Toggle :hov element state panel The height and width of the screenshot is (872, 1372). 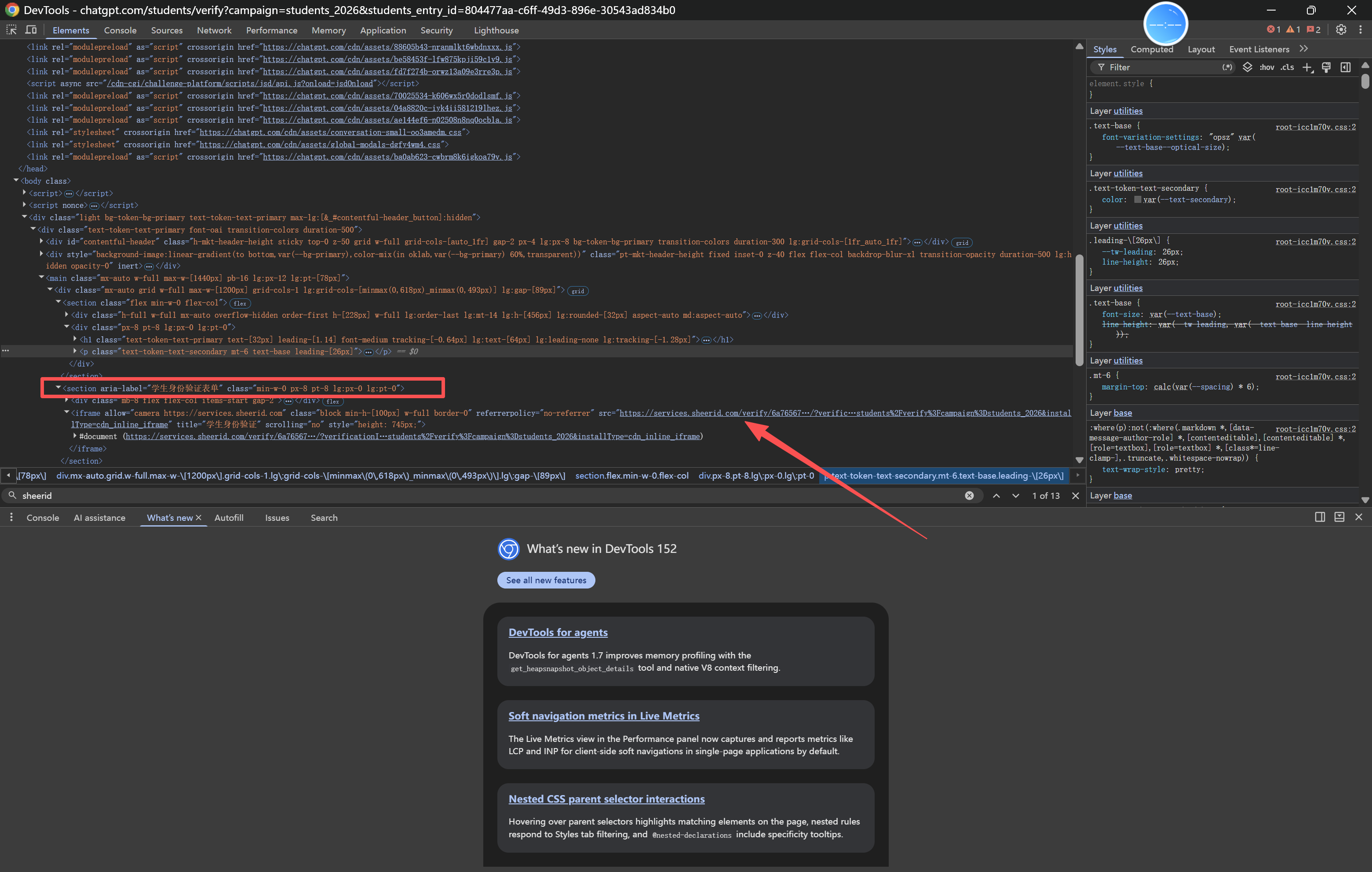tap(1266, 67)
